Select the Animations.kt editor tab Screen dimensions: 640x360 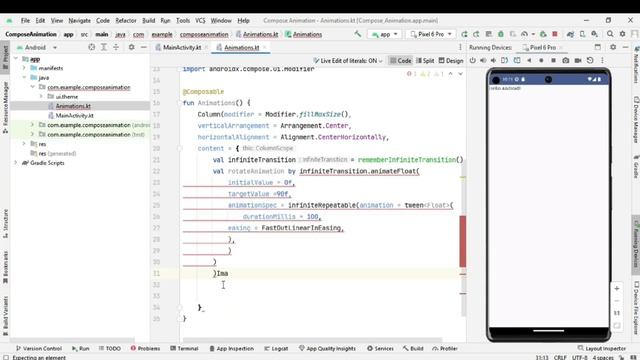tap(241, 47)
